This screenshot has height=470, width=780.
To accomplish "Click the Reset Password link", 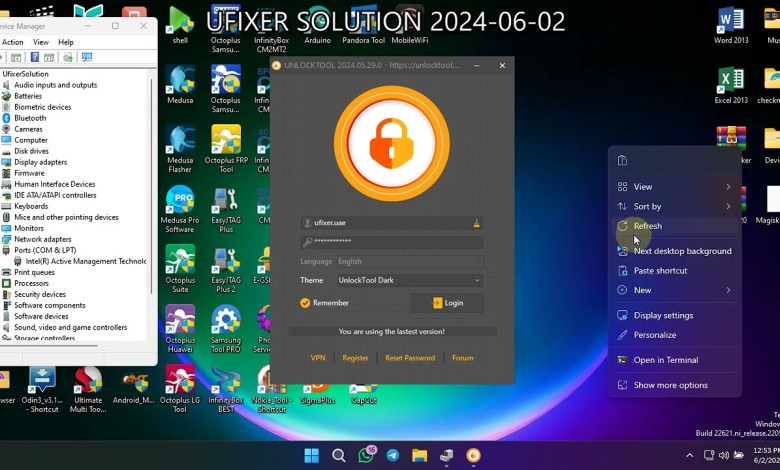I will pyautogui.click(x=410, y=358).
